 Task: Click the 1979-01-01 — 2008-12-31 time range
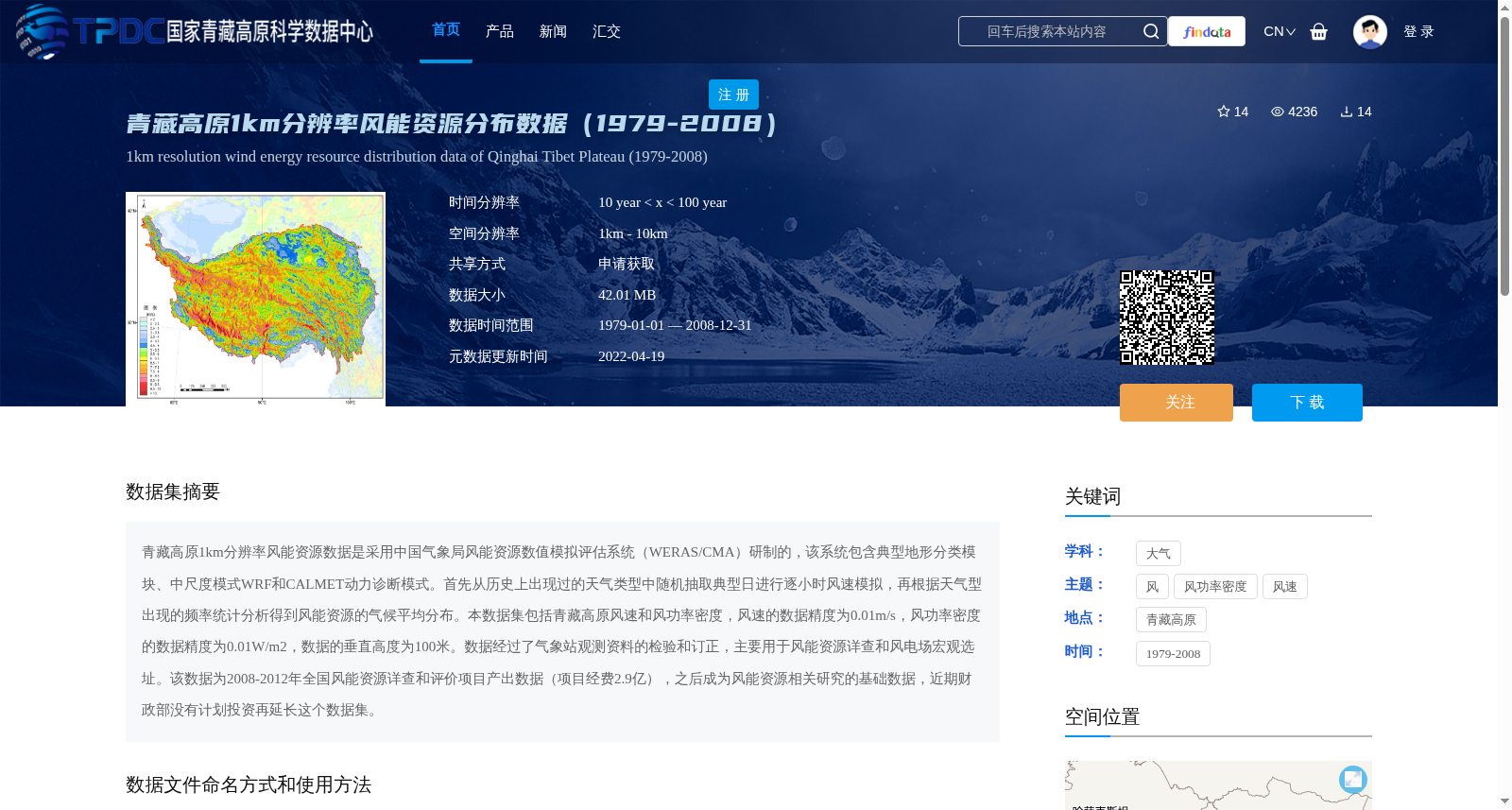[x=675, y=325]
